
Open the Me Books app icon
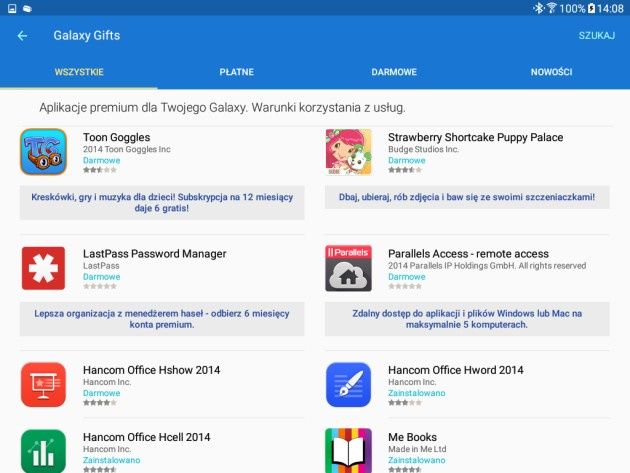coord(348,450)
